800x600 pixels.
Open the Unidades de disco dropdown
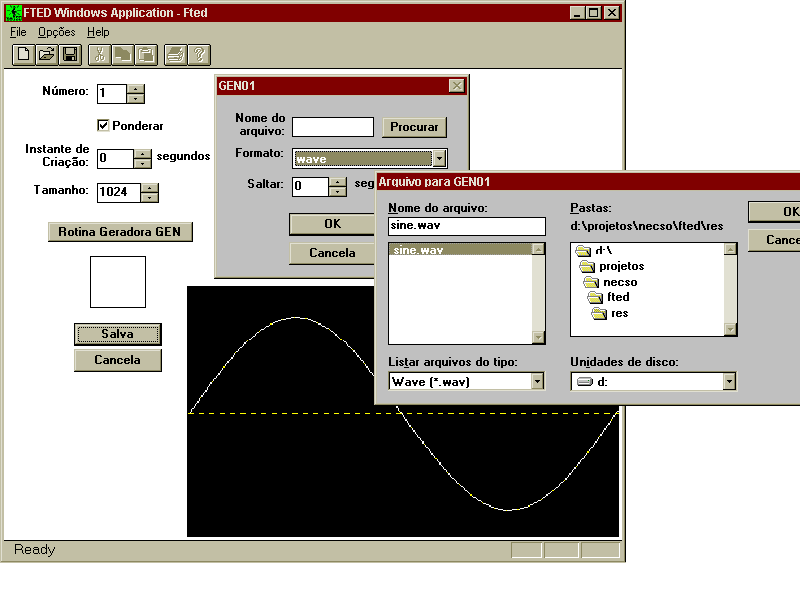[x=729, y=381]
